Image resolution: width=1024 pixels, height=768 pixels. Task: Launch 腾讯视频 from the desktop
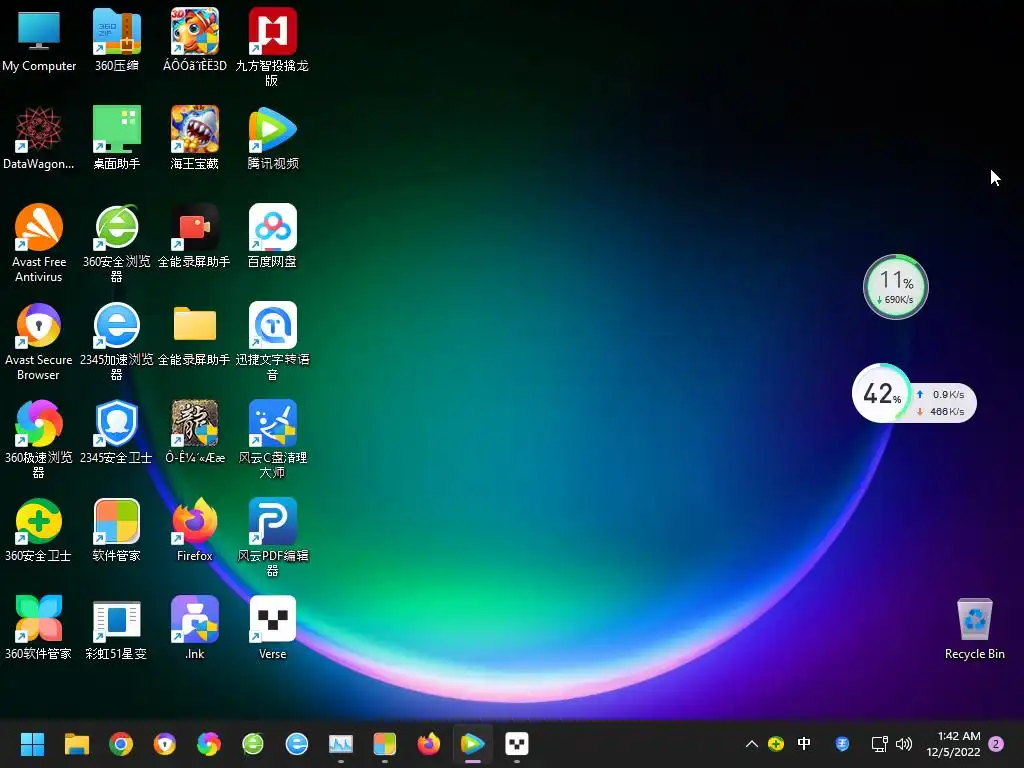[x=272, y=138]
